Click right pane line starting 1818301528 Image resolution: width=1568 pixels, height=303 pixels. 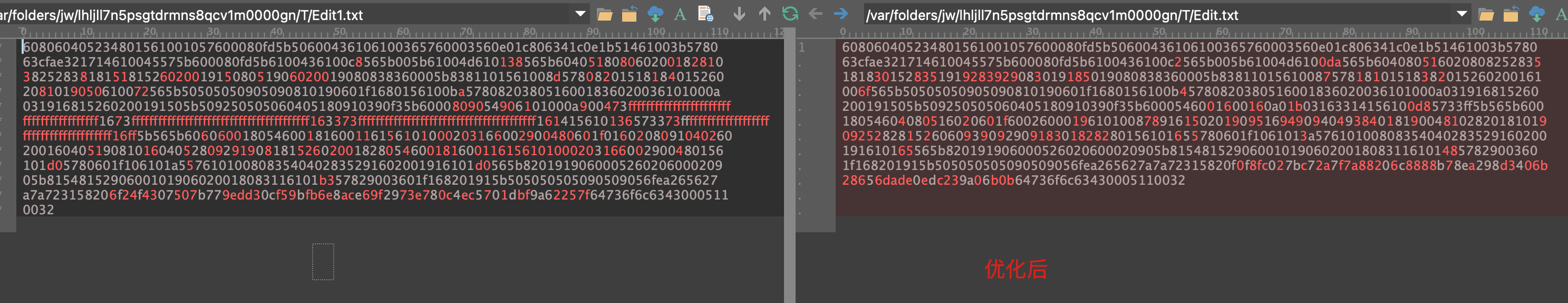point(1192,77)
